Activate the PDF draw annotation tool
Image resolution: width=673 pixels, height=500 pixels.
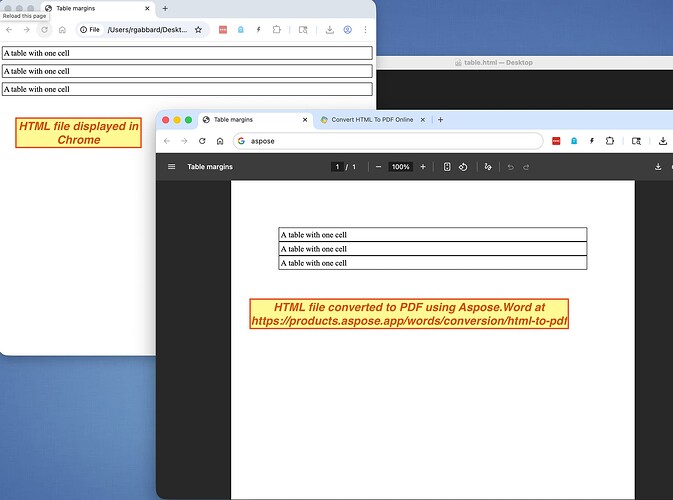488,167
